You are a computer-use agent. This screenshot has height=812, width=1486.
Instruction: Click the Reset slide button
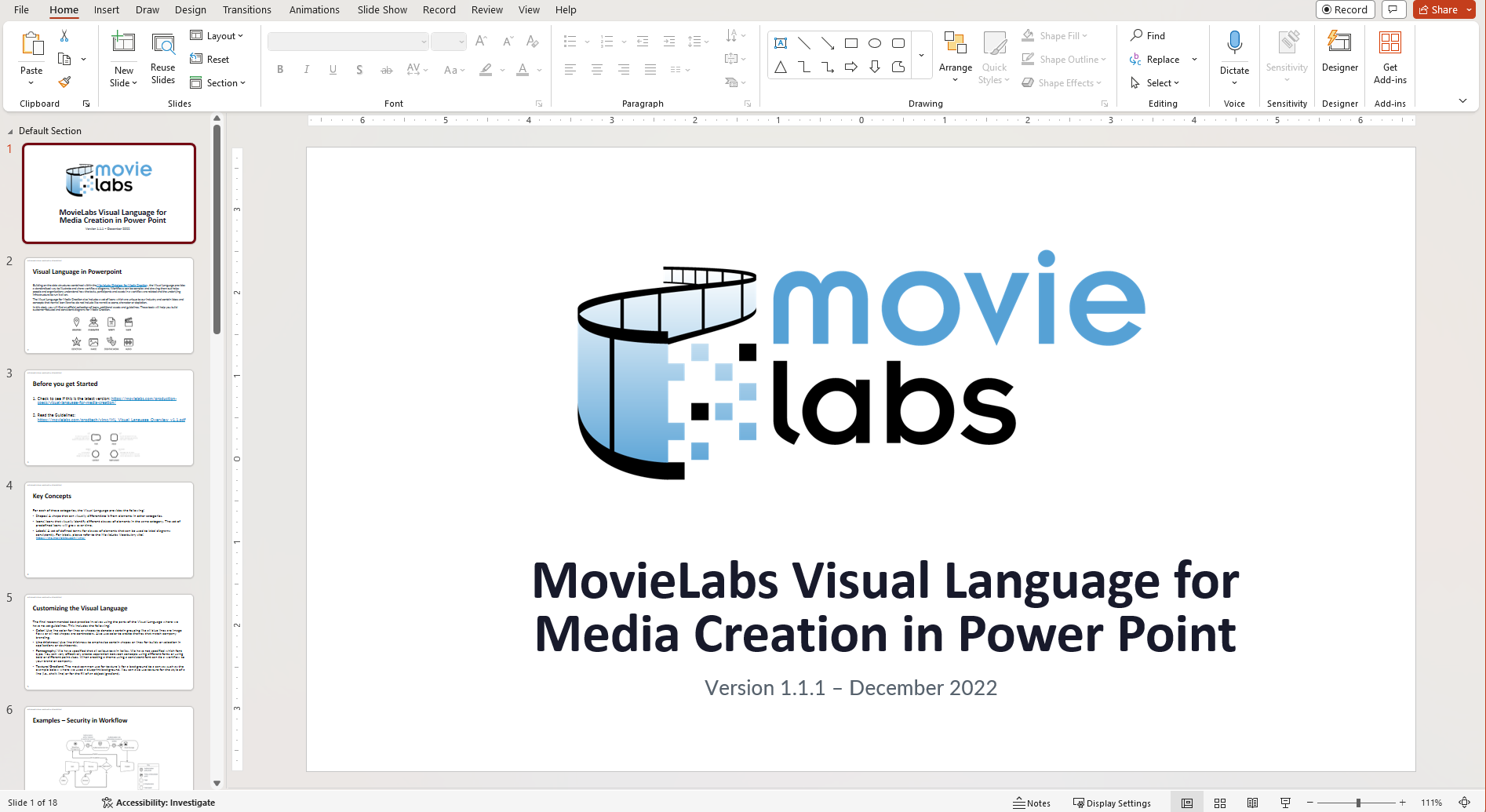point(209,60)
